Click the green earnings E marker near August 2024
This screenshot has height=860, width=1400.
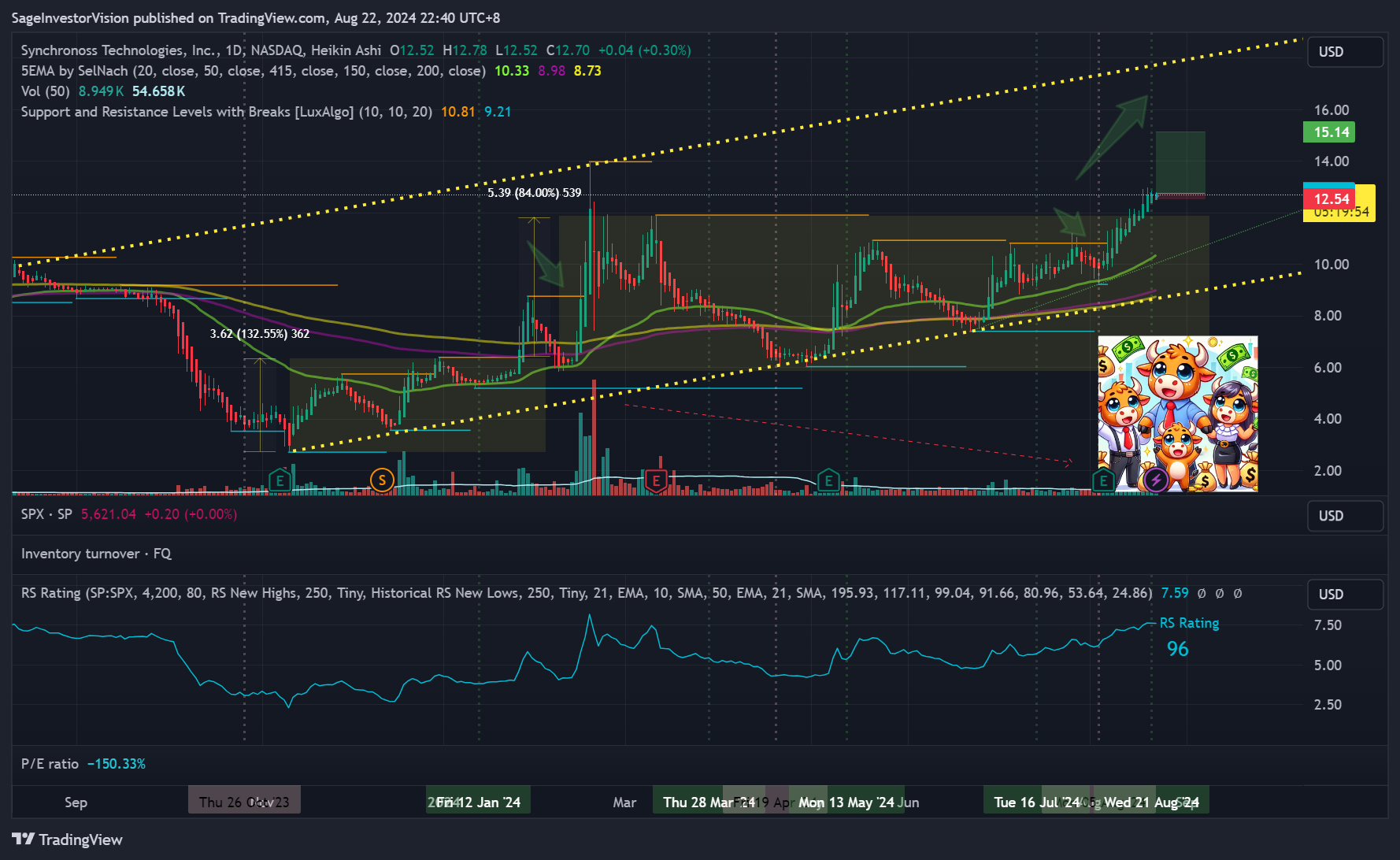coord(1103,479)
